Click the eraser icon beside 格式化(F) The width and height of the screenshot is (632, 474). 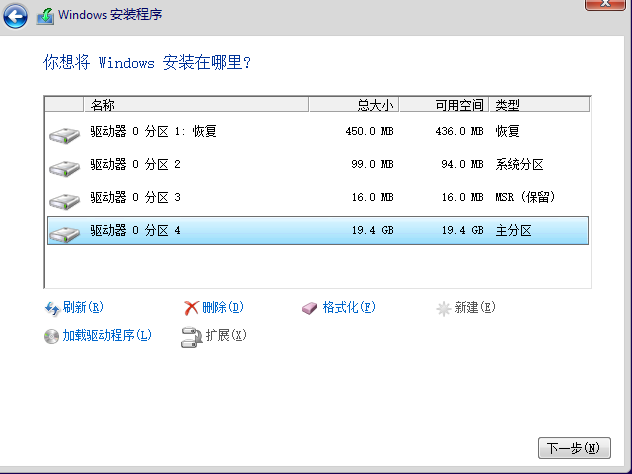point(310,308)
